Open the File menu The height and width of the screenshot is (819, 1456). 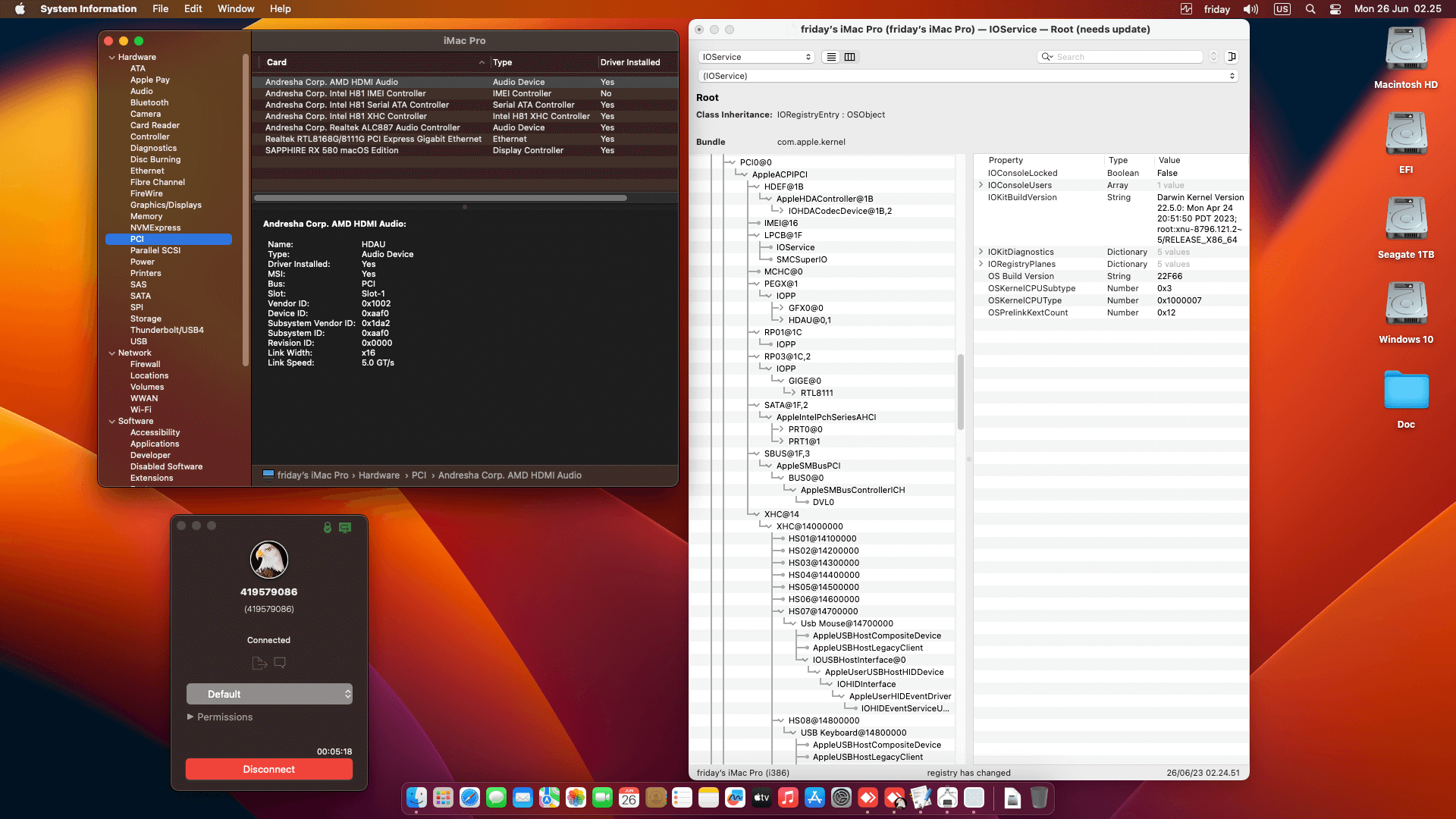click(160, 9)
